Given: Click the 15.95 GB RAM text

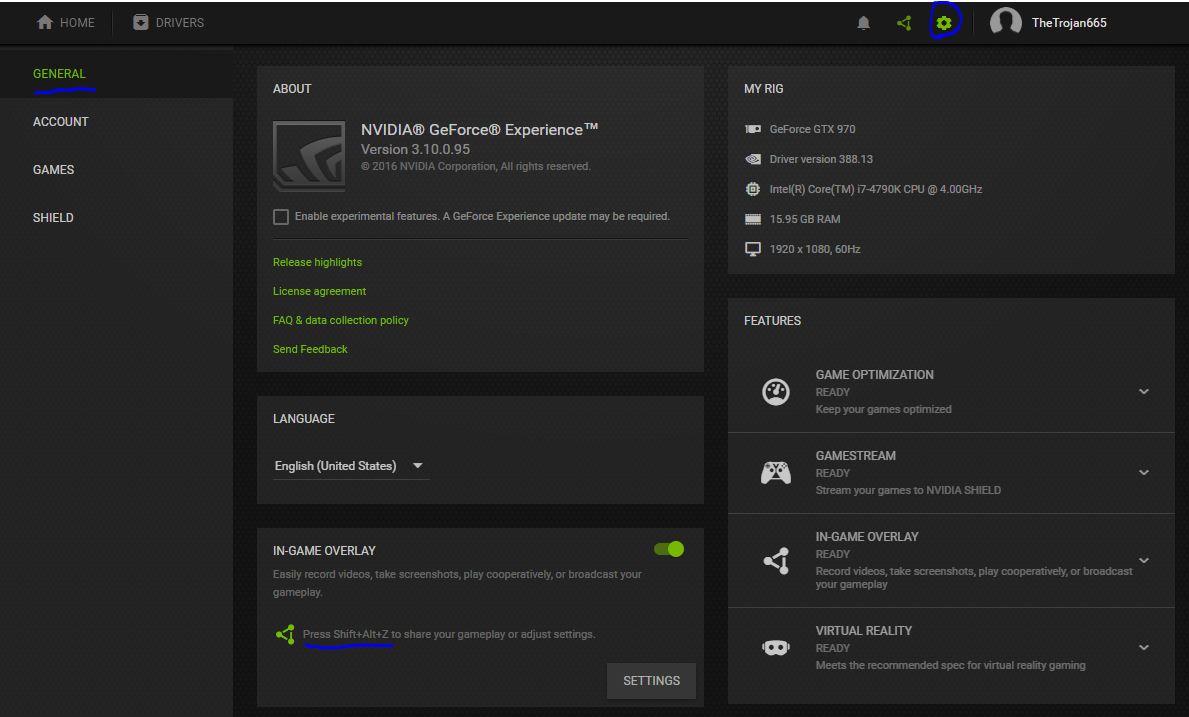Looking at the screenshot, I should [805, 219].
